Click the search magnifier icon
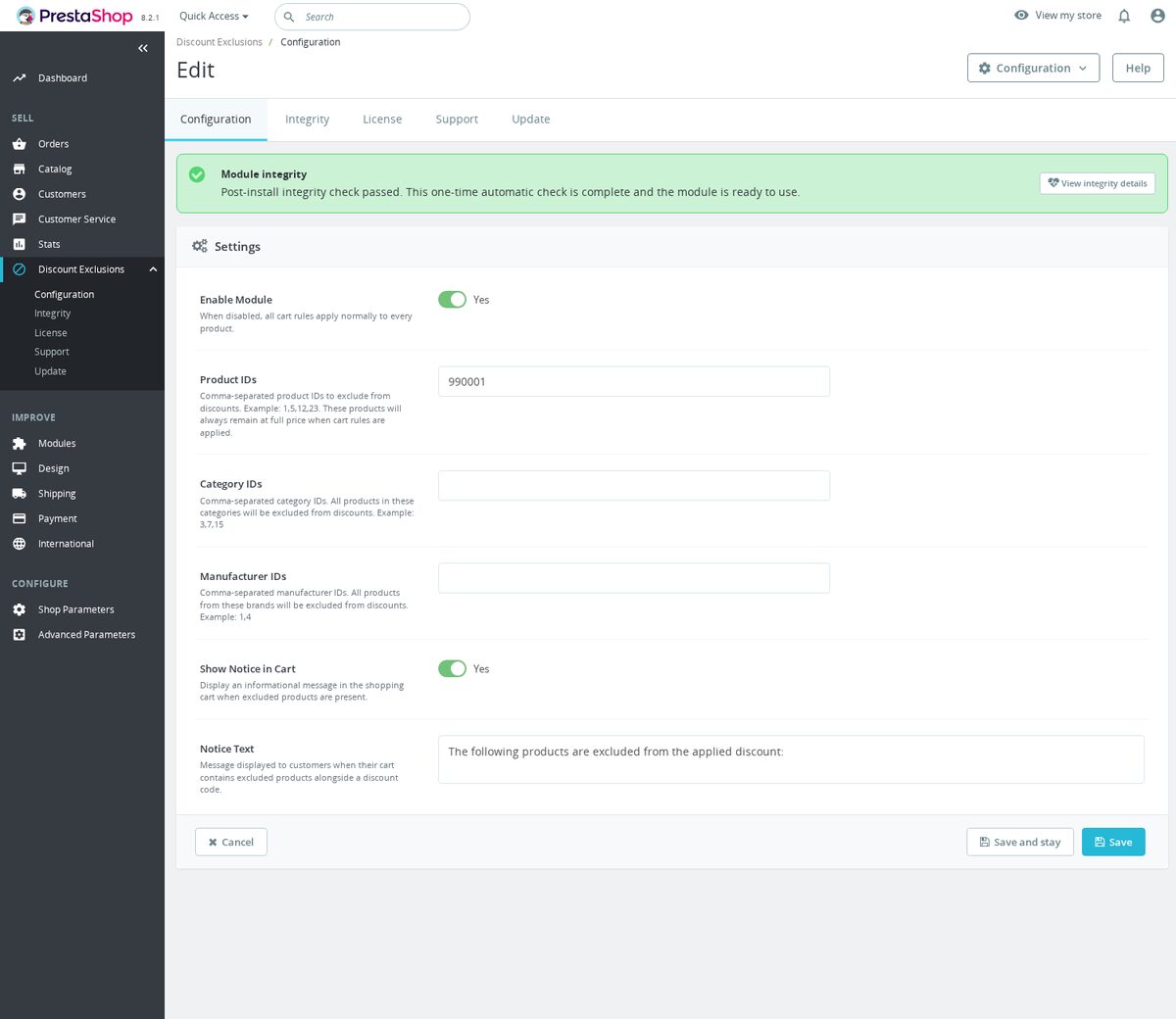The height and width of the screenshot is (1019, 1176). click(289, 17)
